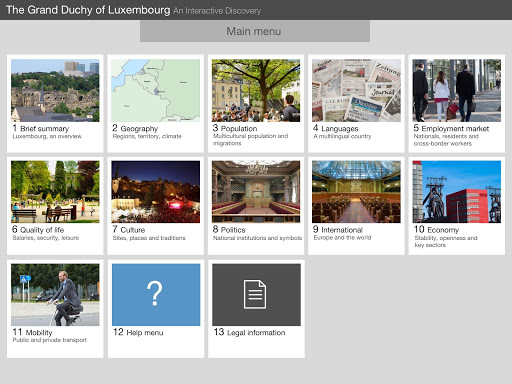
Task: Click the Main menu header bar
Action: pyautogui.click(x=255, y=31)
